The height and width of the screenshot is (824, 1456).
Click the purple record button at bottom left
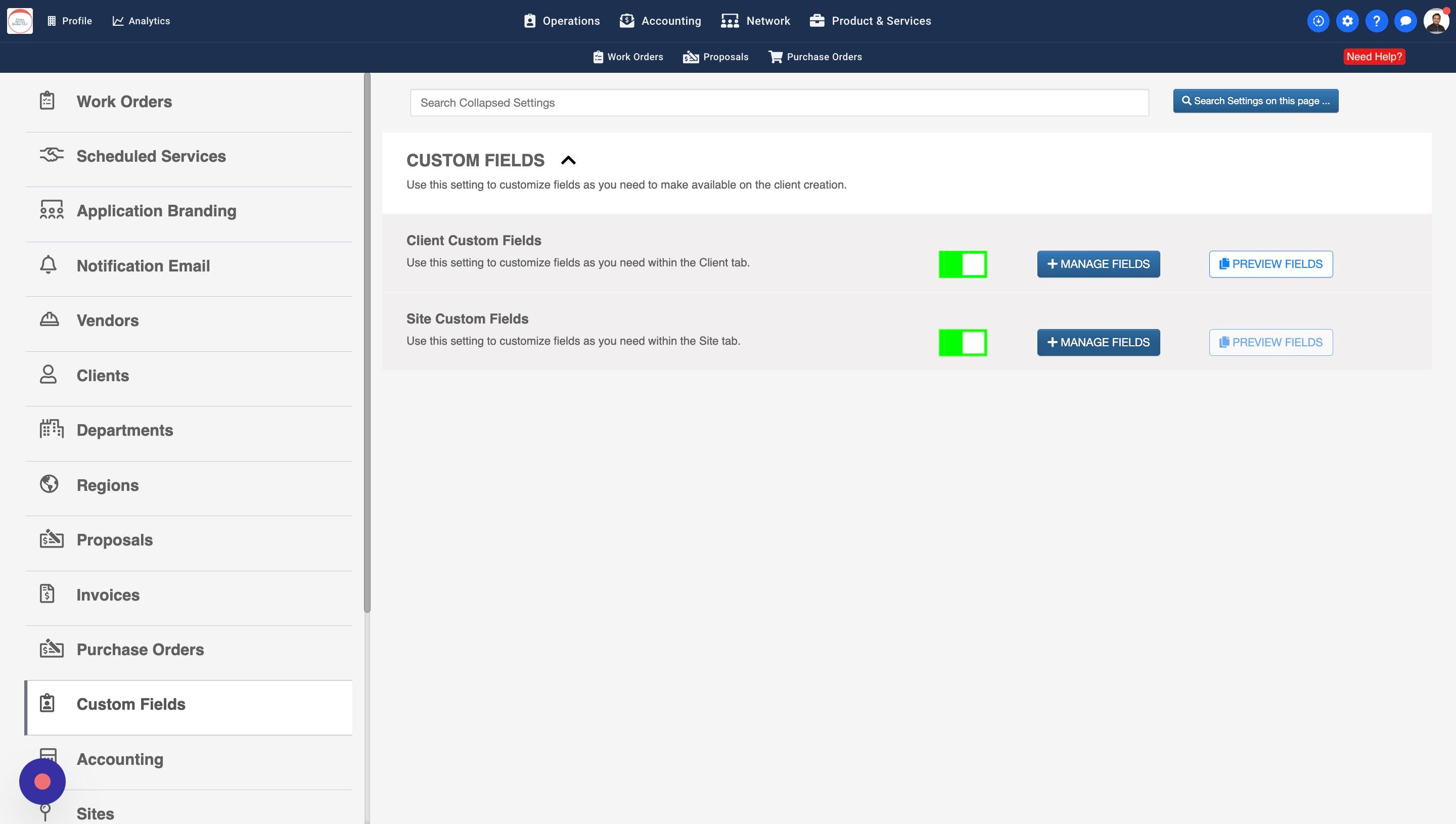(42, 782)
